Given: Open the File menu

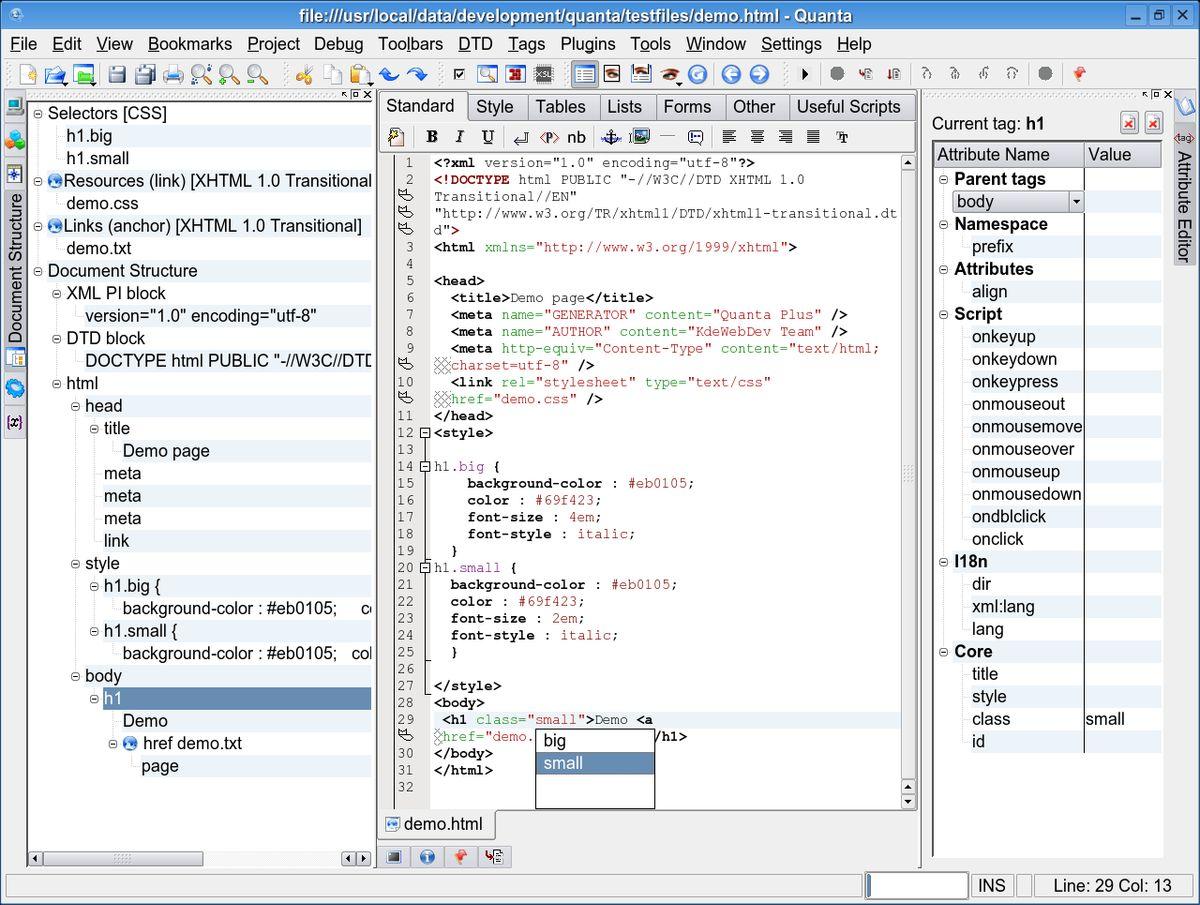Looking at the screenshot, I should tap(23, 44).
